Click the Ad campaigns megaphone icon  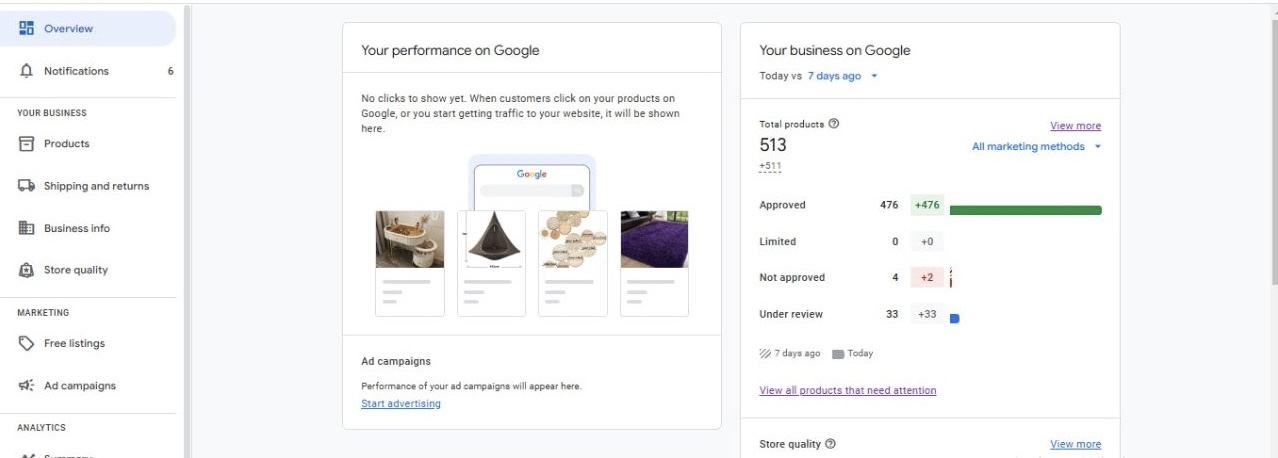(27, 386)
